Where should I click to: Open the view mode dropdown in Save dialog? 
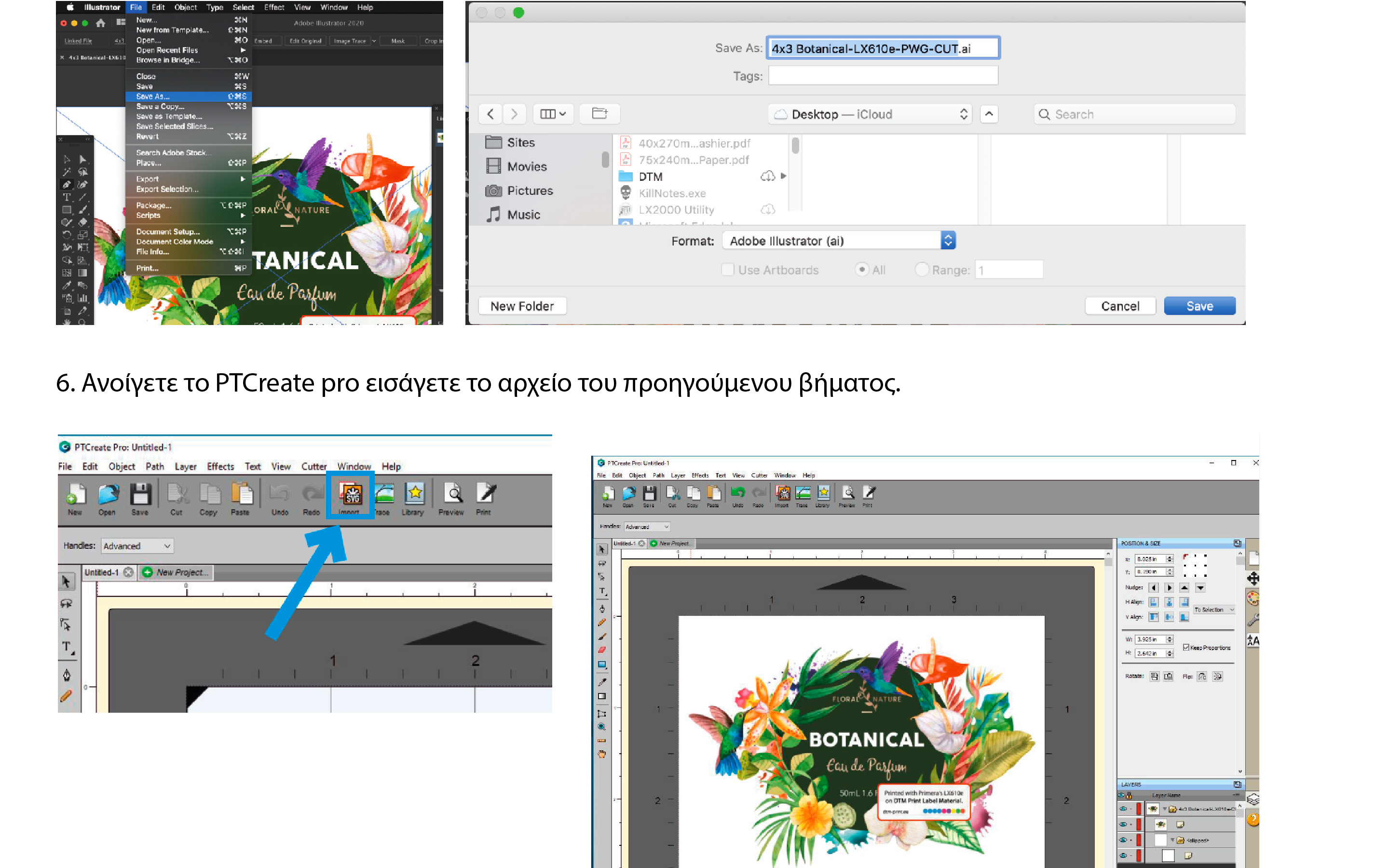[553, 114]
